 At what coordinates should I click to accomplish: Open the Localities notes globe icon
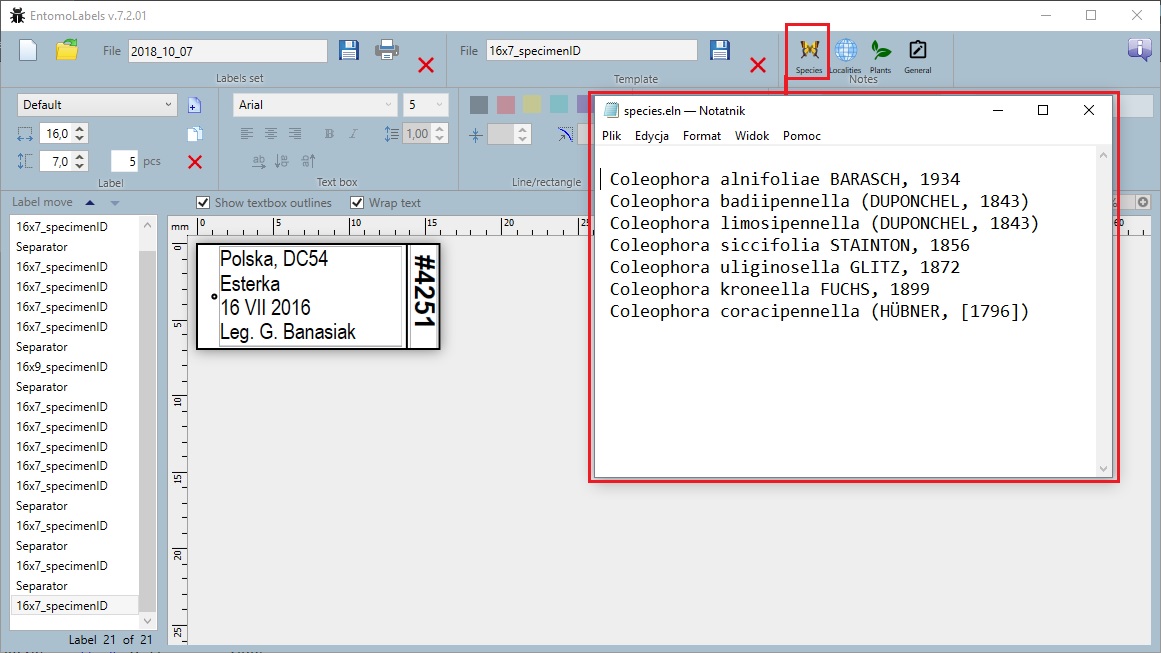pos(845,51)
